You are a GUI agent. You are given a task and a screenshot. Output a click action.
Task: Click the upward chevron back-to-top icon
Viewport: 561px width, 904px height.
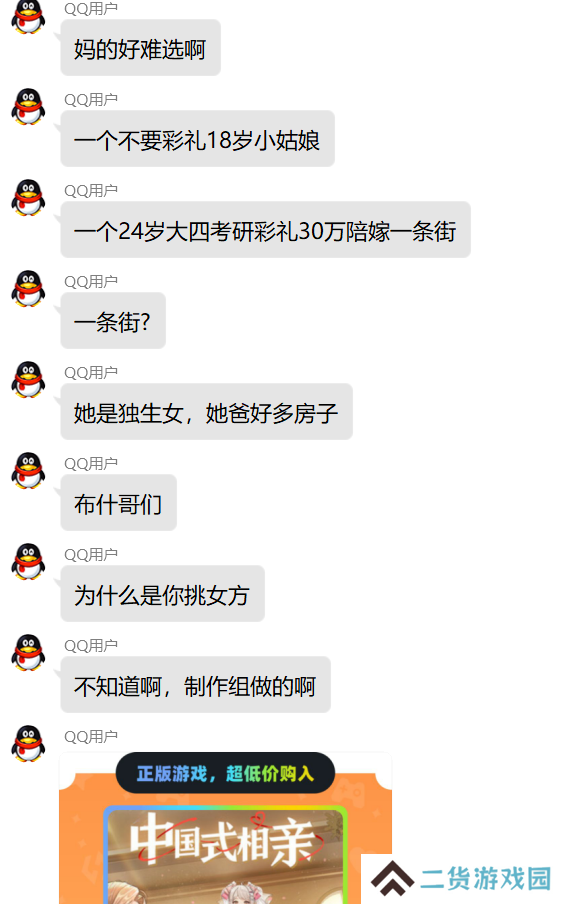(393, 879)
